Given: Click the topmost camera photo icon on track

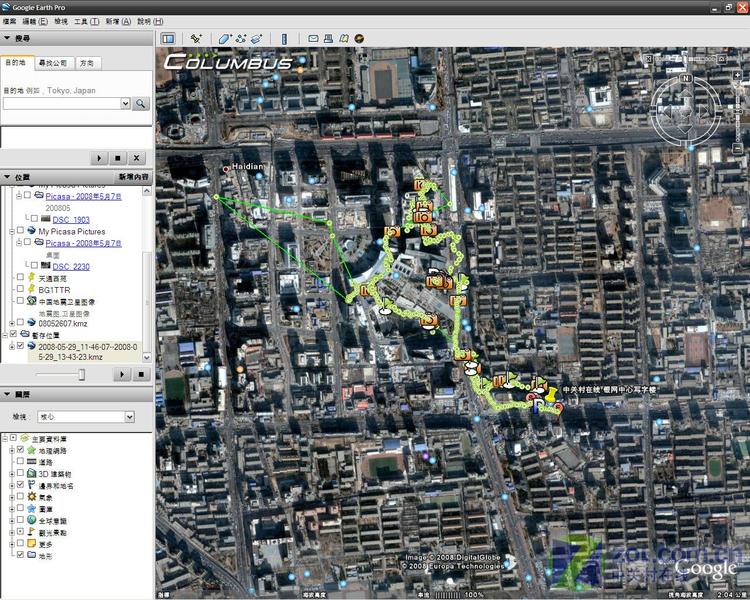Looking at the screenshot, I should [x=420, y=185].
